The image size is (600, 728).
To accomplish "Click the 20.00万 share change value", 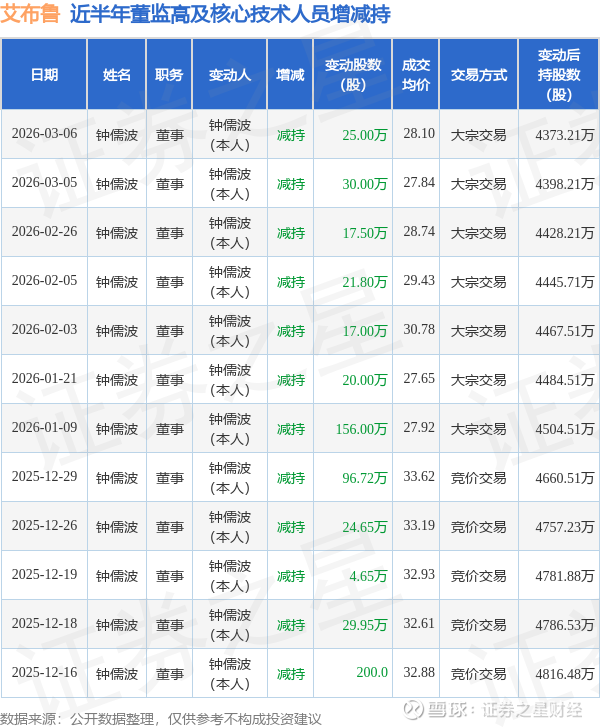I will 365,380.
